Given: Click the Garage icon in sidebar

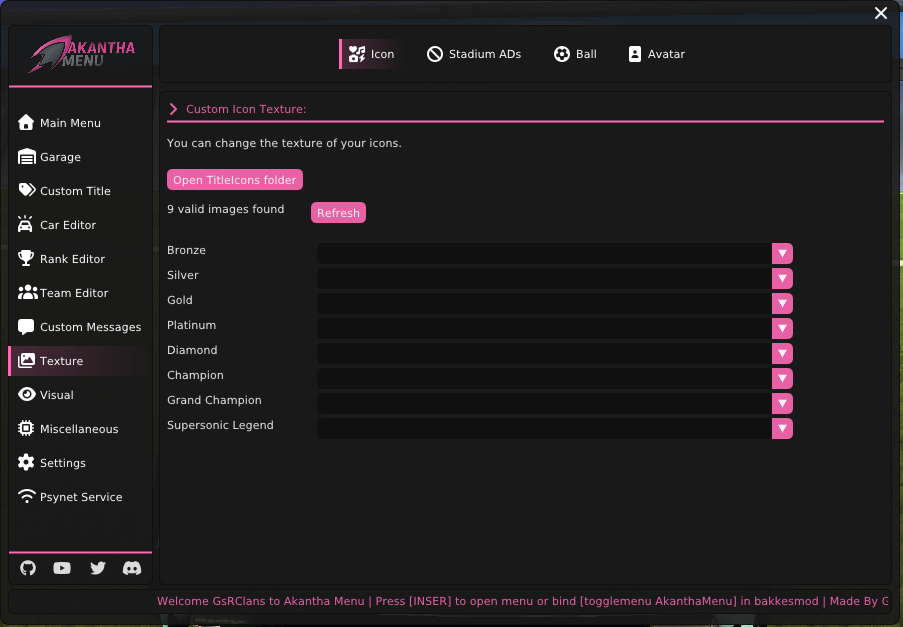Looking at the screenshot, I should tap(26, 157).
